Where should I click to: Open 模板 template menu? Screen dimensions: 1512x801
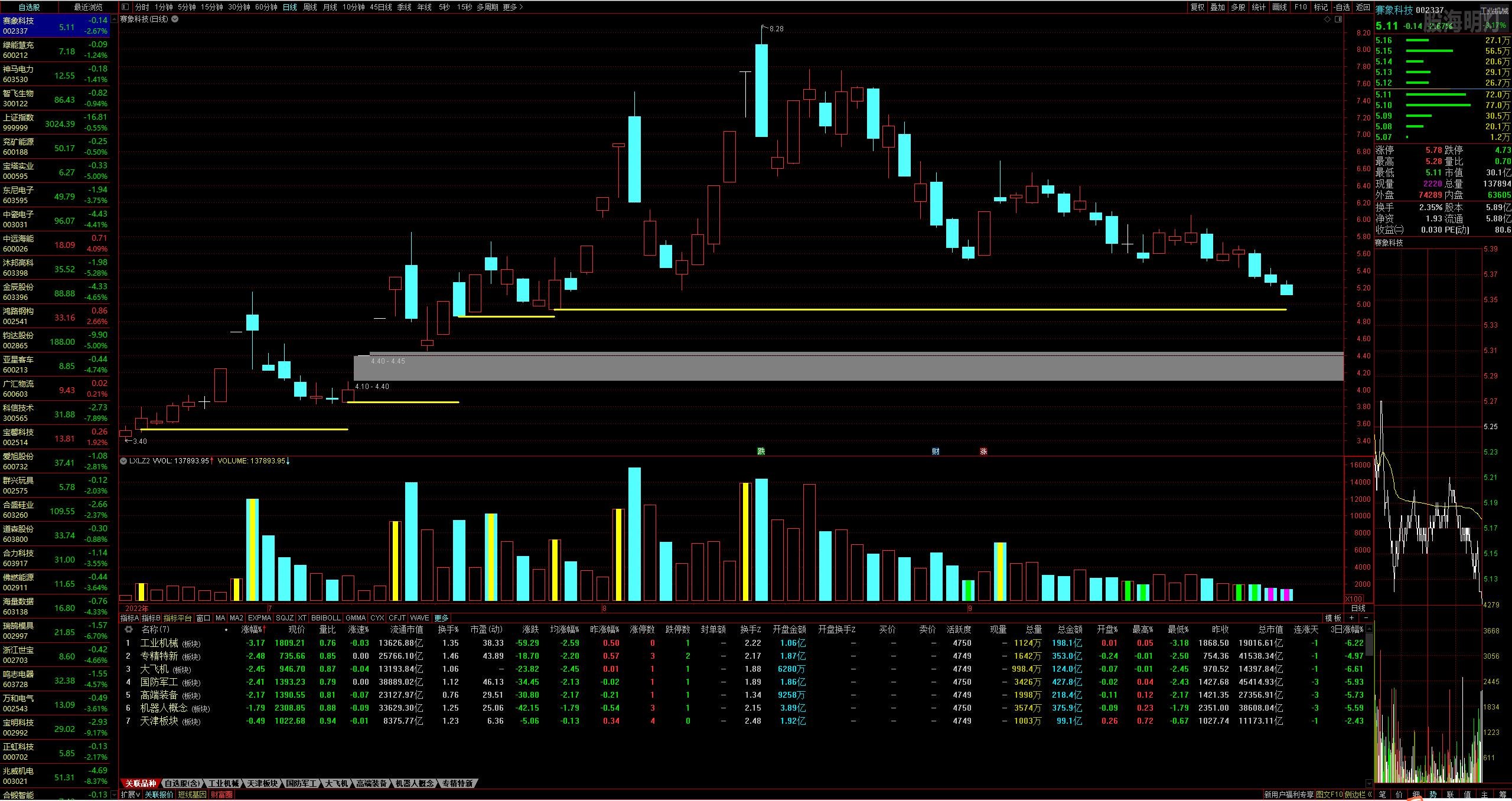[x=1333, y=618]
